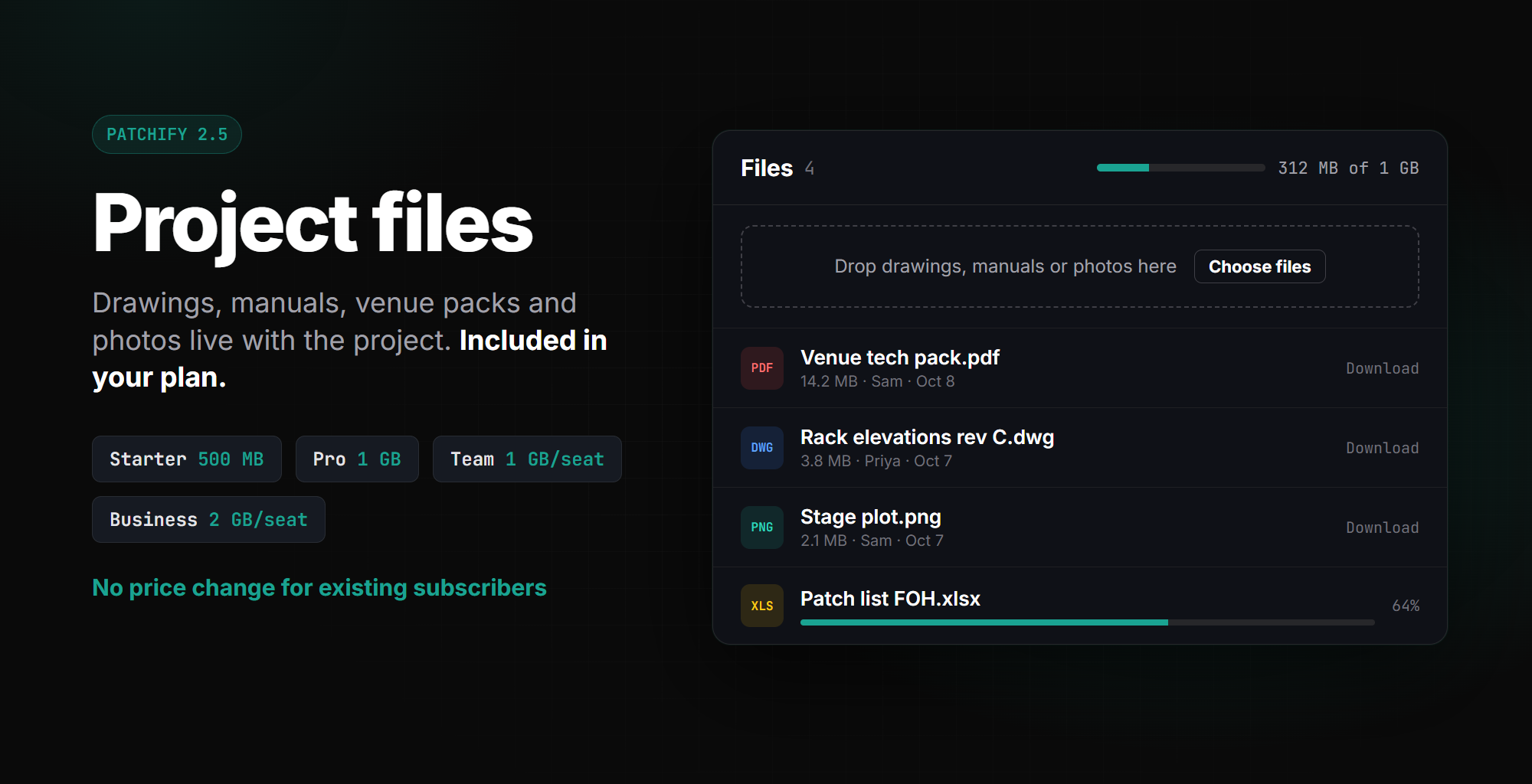Select the Team 1 GB/seat plan chip
The height and width of the screenshot is (784, 1532).
tap(527, 459)
